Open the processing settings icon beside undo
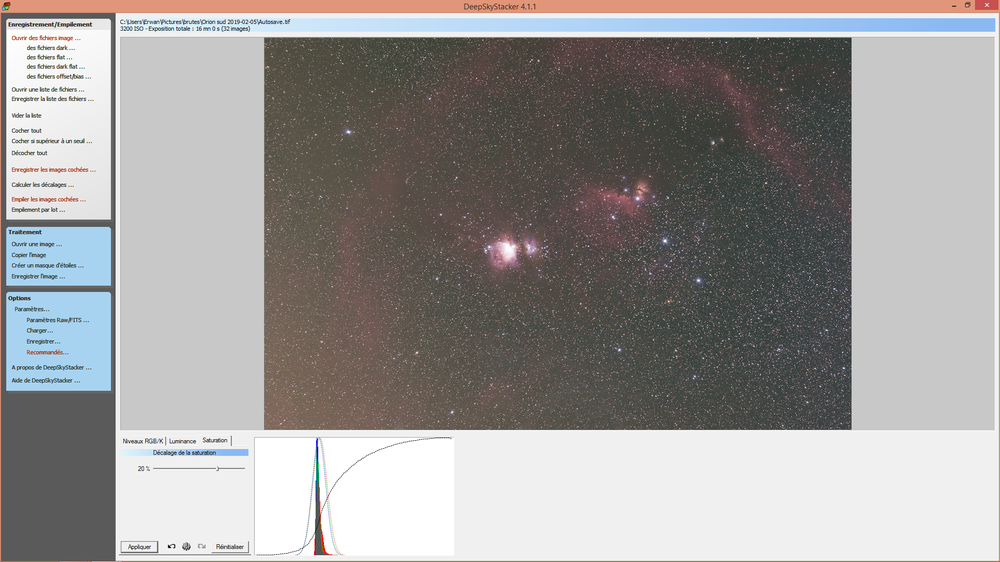The width and height of the screenshot is (1000, 562). [x=186, y=547]
